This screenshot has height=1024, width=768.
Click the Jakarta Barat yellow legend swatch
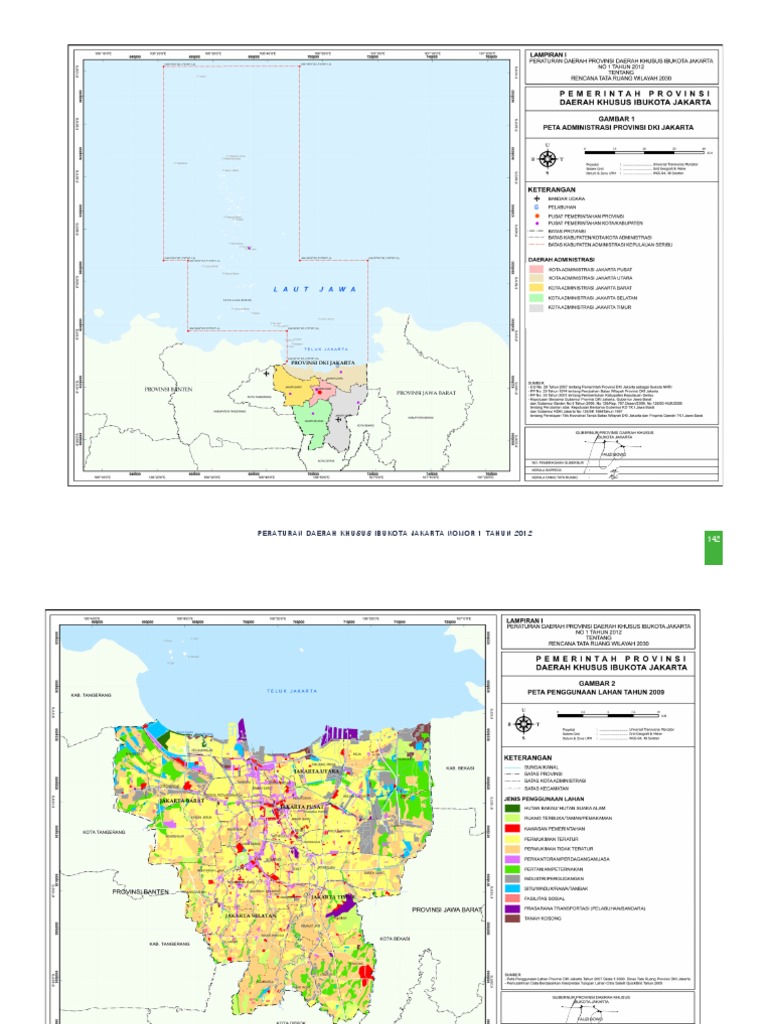coord(536,287)
